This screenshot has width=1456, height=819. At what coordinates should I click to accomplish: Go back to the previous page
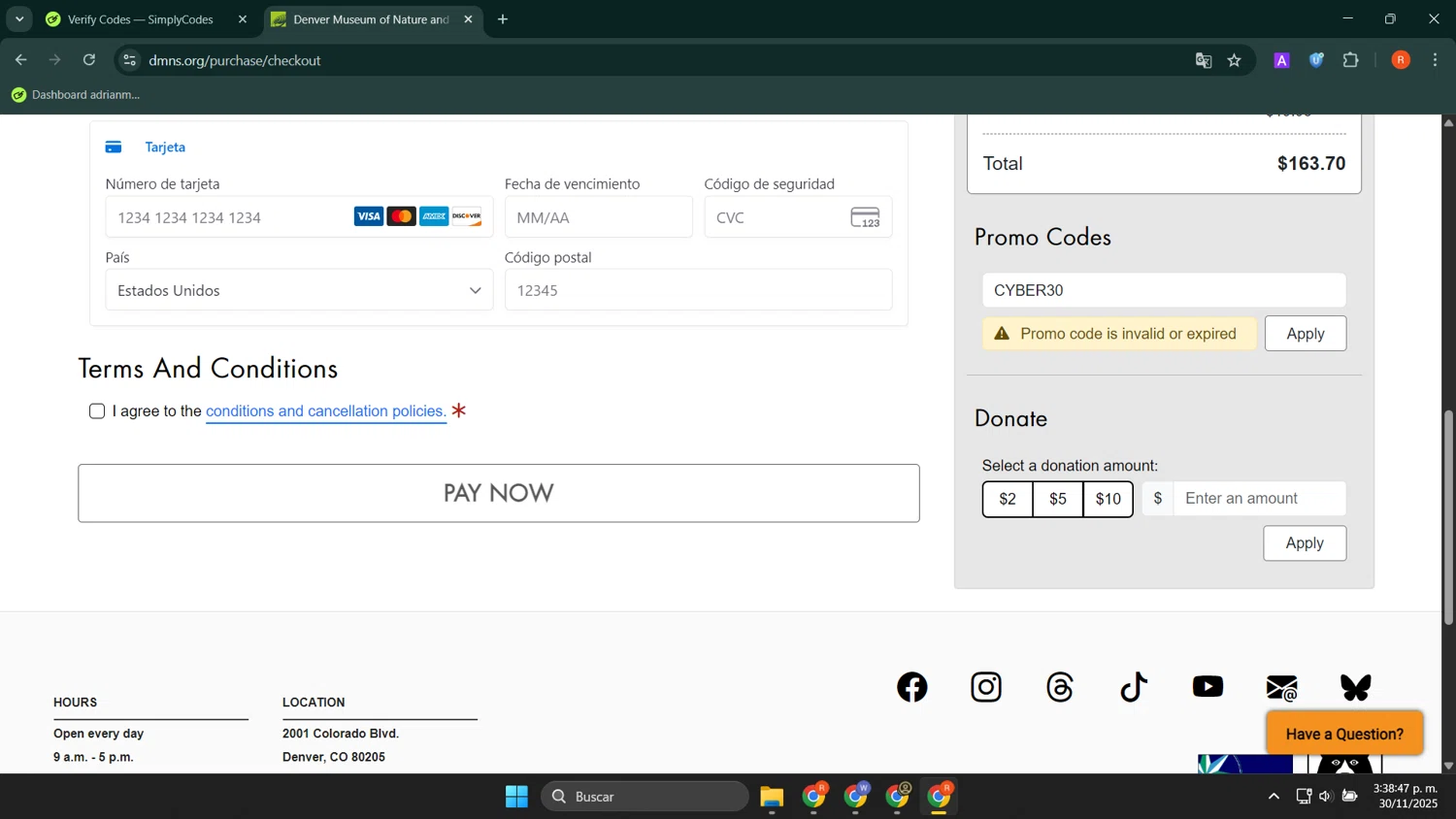pos(20,60)
